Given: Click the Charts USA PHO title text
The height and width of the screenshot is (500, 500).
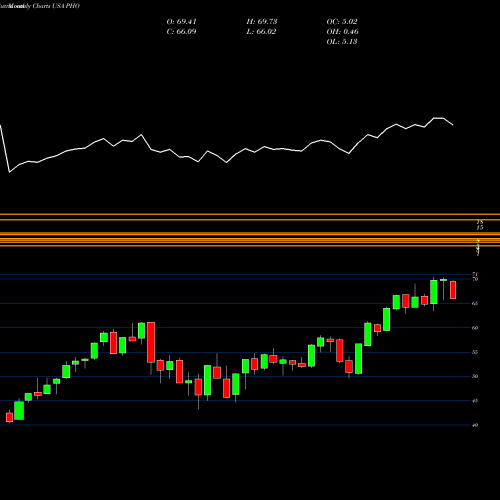Looking at the screenshot, I should click(x=56, y=6).
